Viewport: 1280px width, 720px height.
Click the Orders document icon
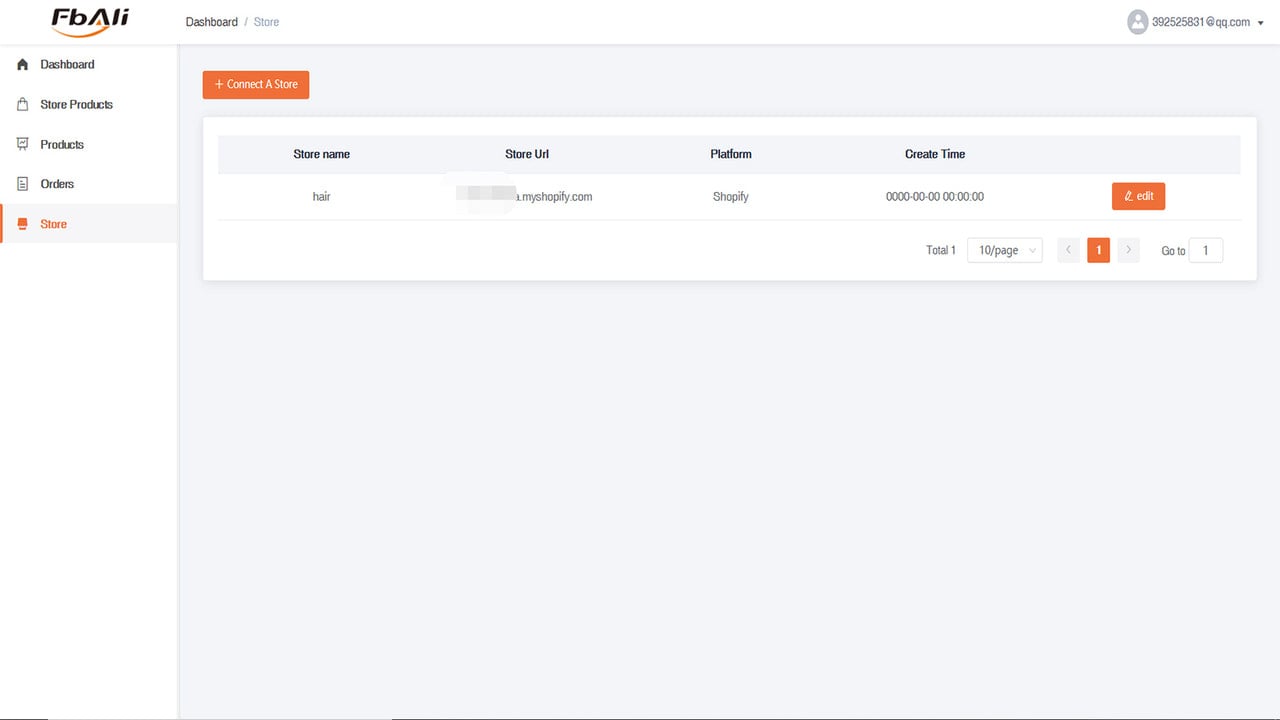(x=23, y=184)
